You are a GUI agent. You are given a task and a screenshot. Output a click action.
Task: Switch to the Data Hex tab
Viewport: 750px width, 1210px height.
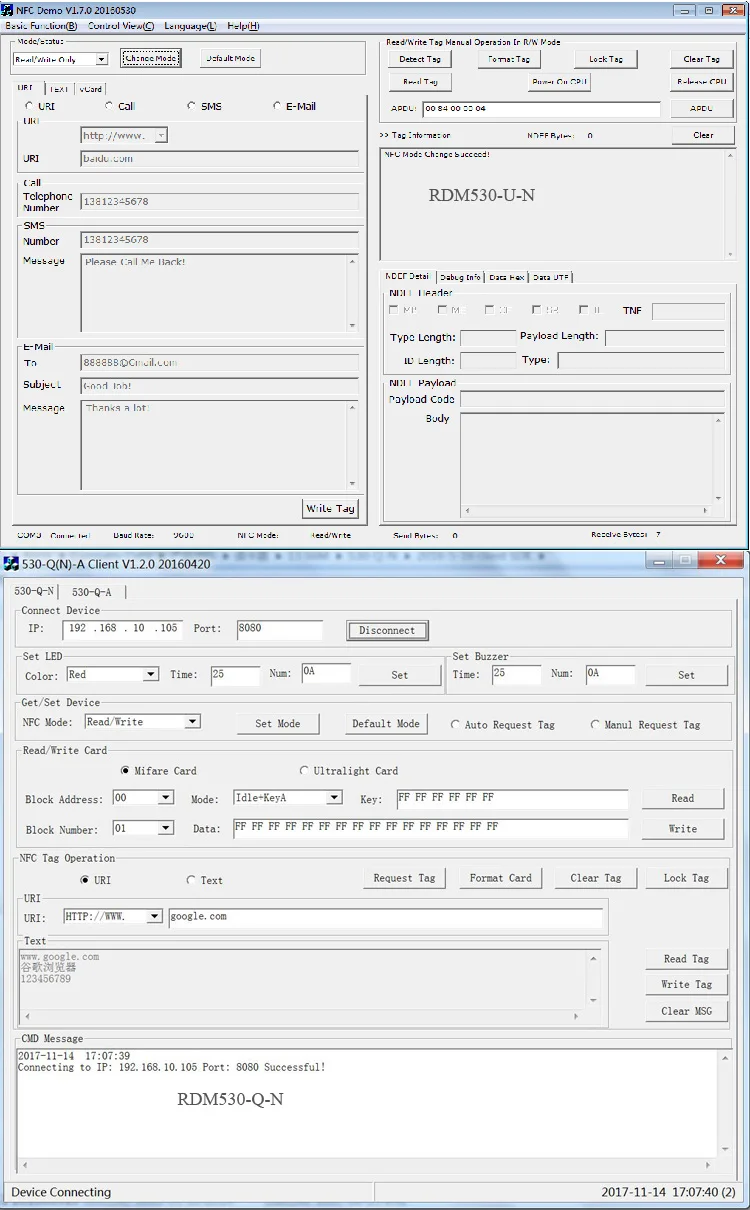click(507, 277)
